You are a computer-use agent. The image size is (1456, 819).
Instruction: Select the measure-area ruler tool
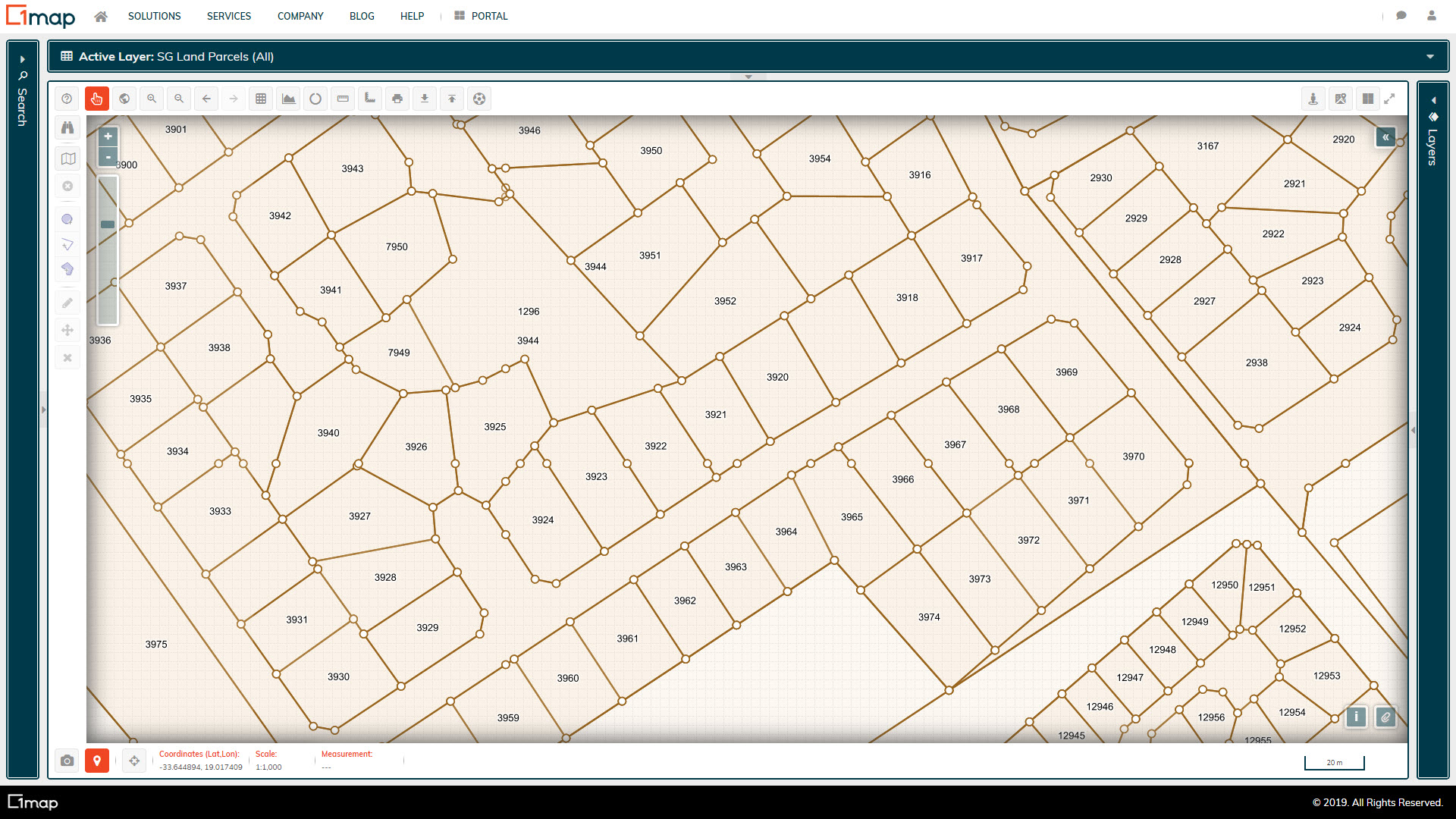(x=370, y=99)
